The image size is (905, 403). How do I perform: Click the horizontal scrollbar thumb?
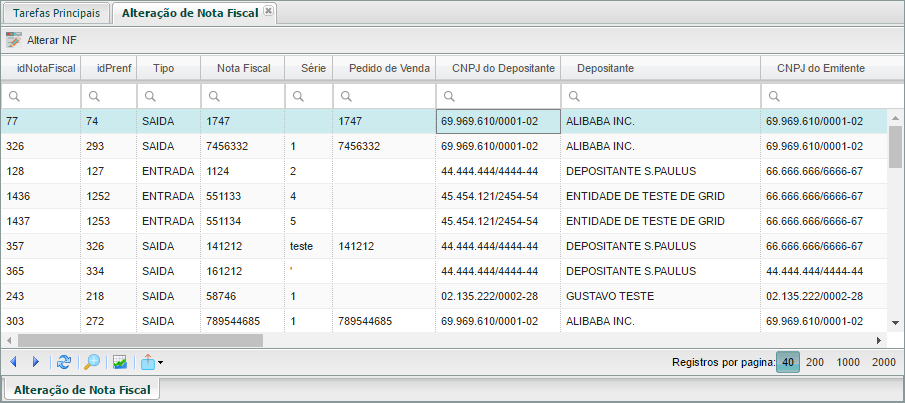140,340
